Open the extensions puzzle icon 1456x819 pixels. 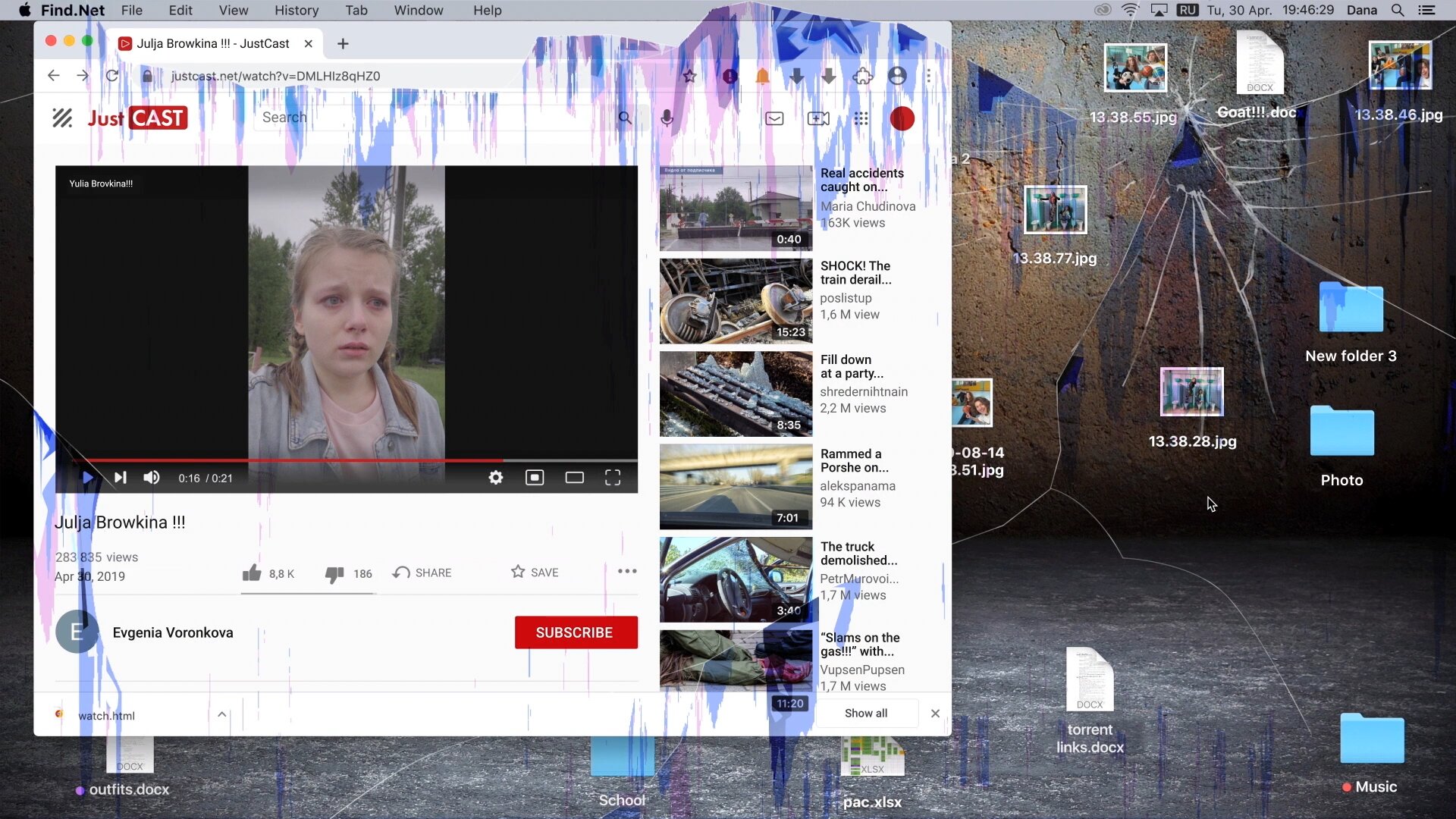pyautogui.click(x=863, y=76)
